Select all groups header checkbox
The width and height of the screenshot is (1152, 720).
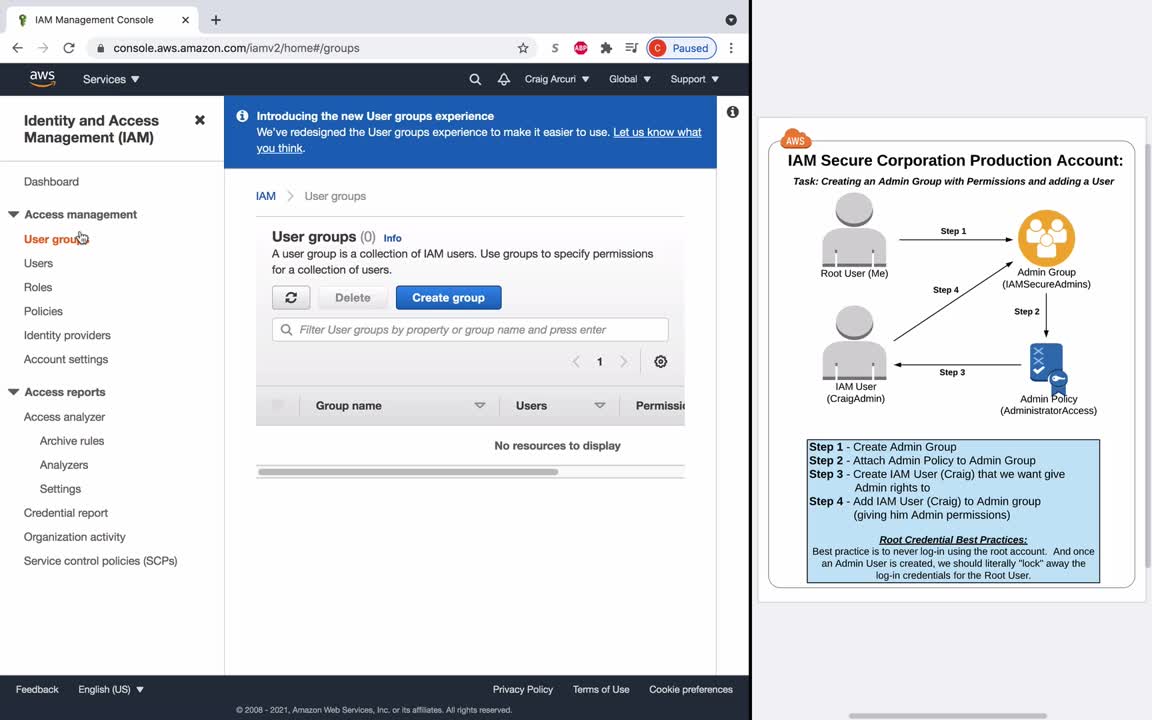coord(278,405)
